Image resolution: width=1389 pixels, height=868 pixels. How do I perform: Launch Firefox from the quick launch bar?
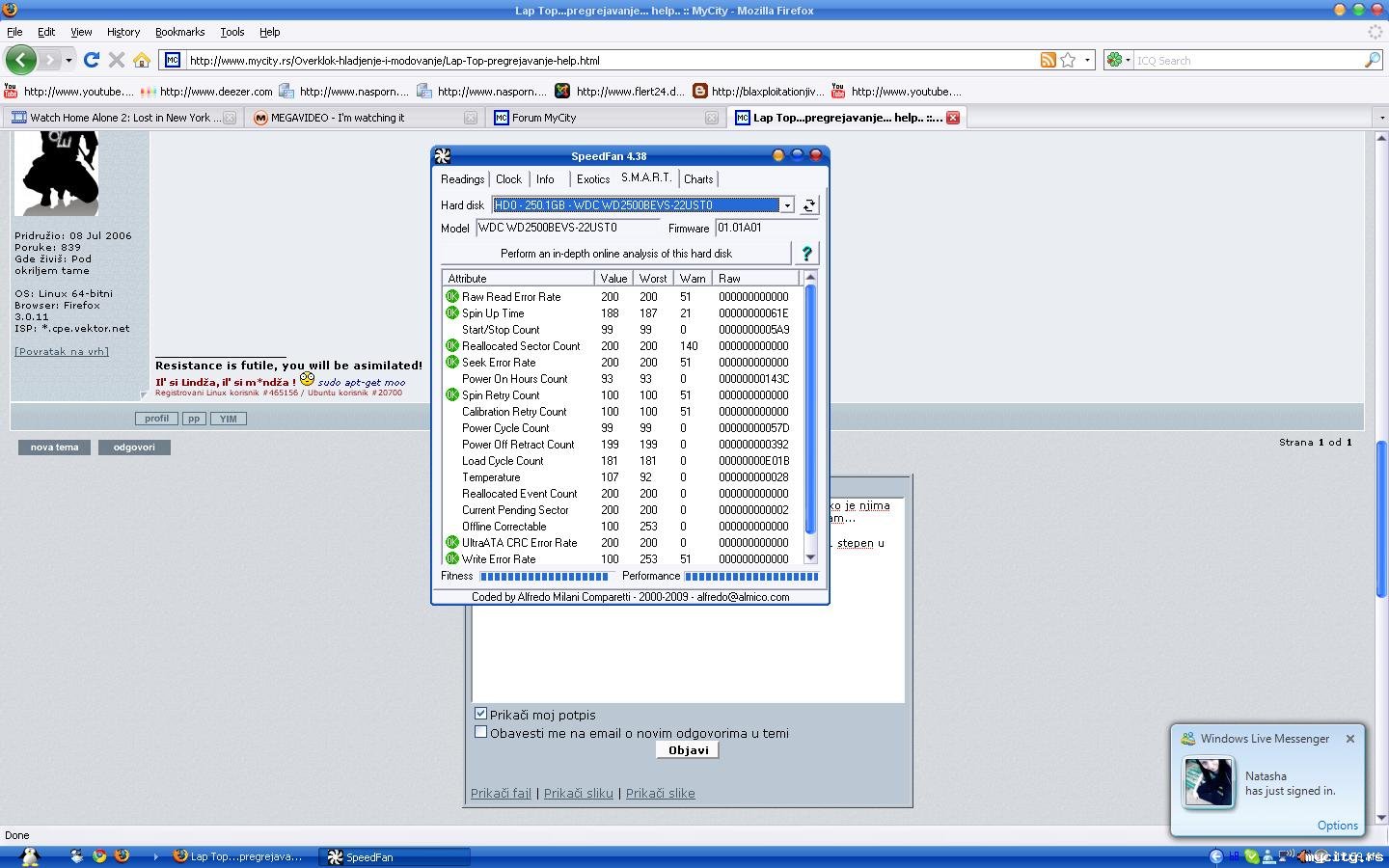coord(122,856)
